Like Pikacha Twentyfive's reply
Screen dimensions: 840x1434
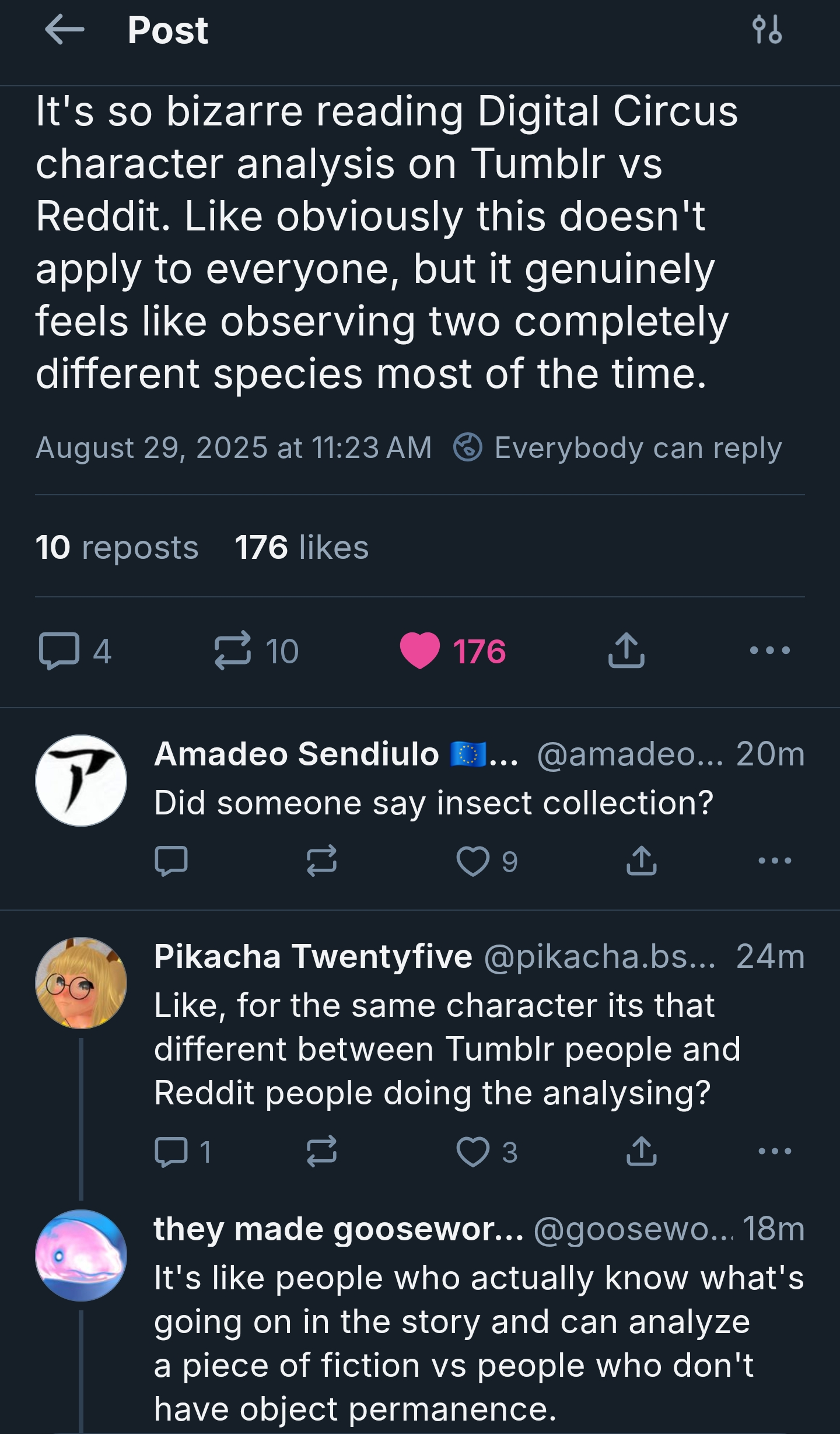pyautogui.click(x=473, y=1152)
